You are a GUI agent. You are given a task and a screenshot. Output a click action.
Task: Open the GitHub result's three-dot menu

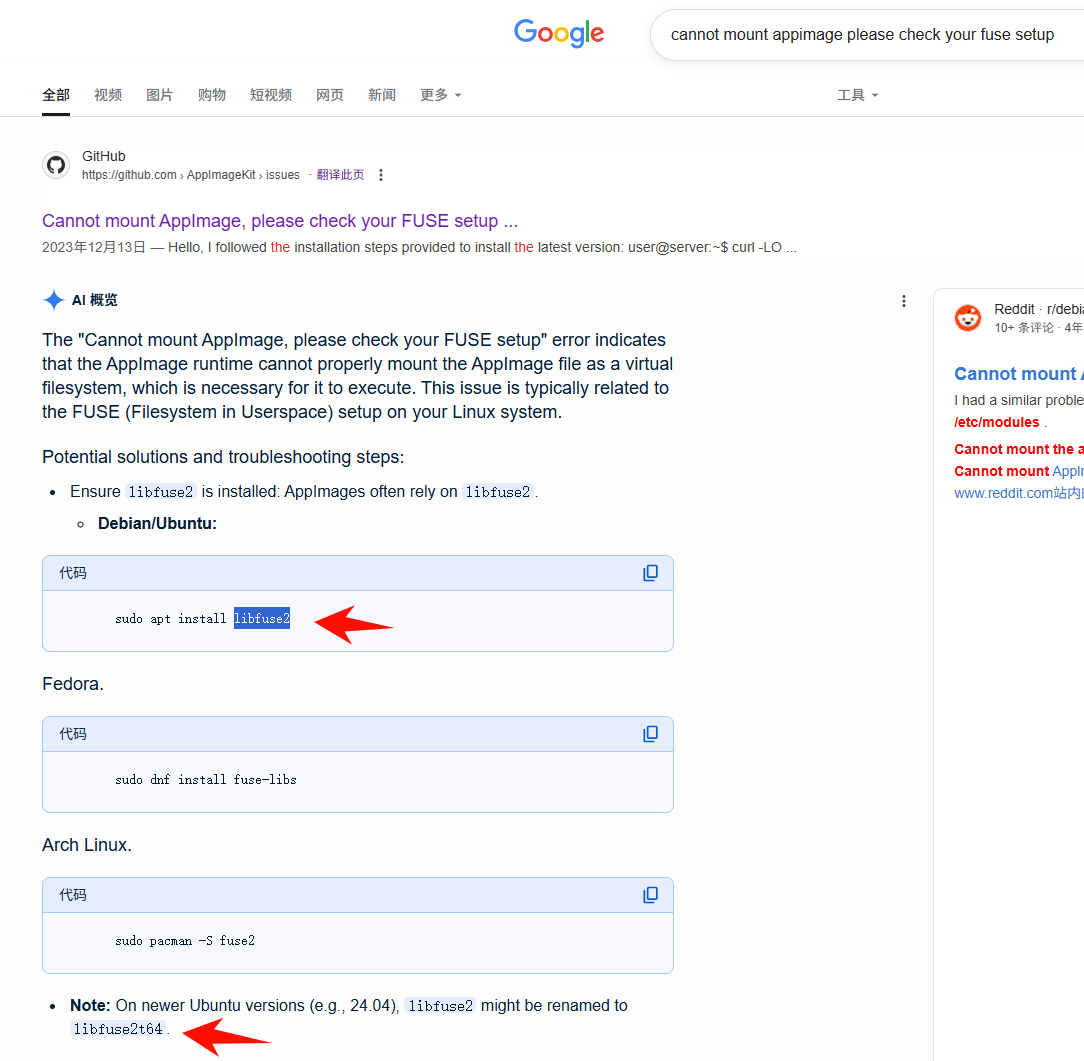tap(380, 175)
